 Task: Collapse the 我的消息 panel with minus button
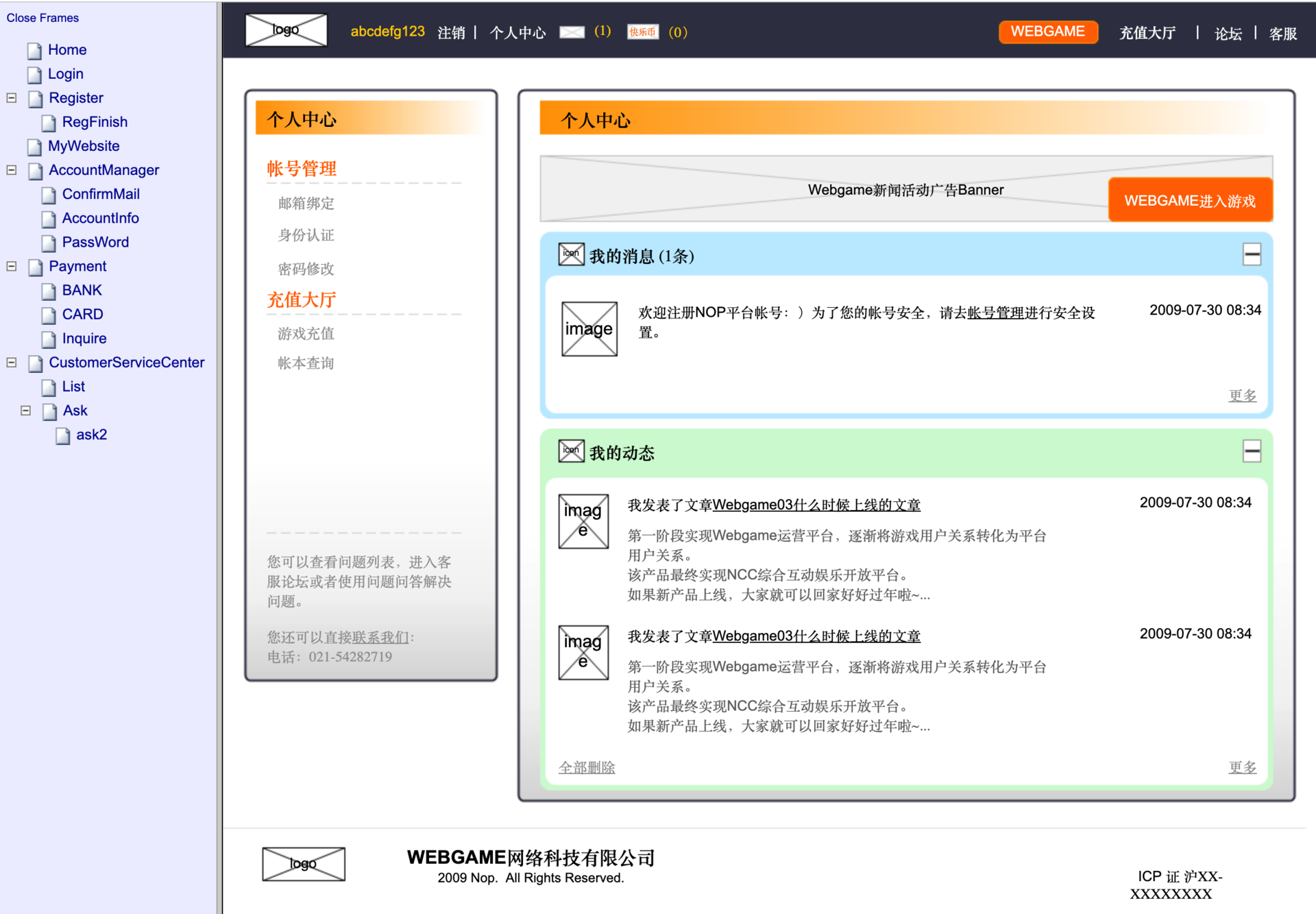pyautogui.click(x=1252, y=254)
